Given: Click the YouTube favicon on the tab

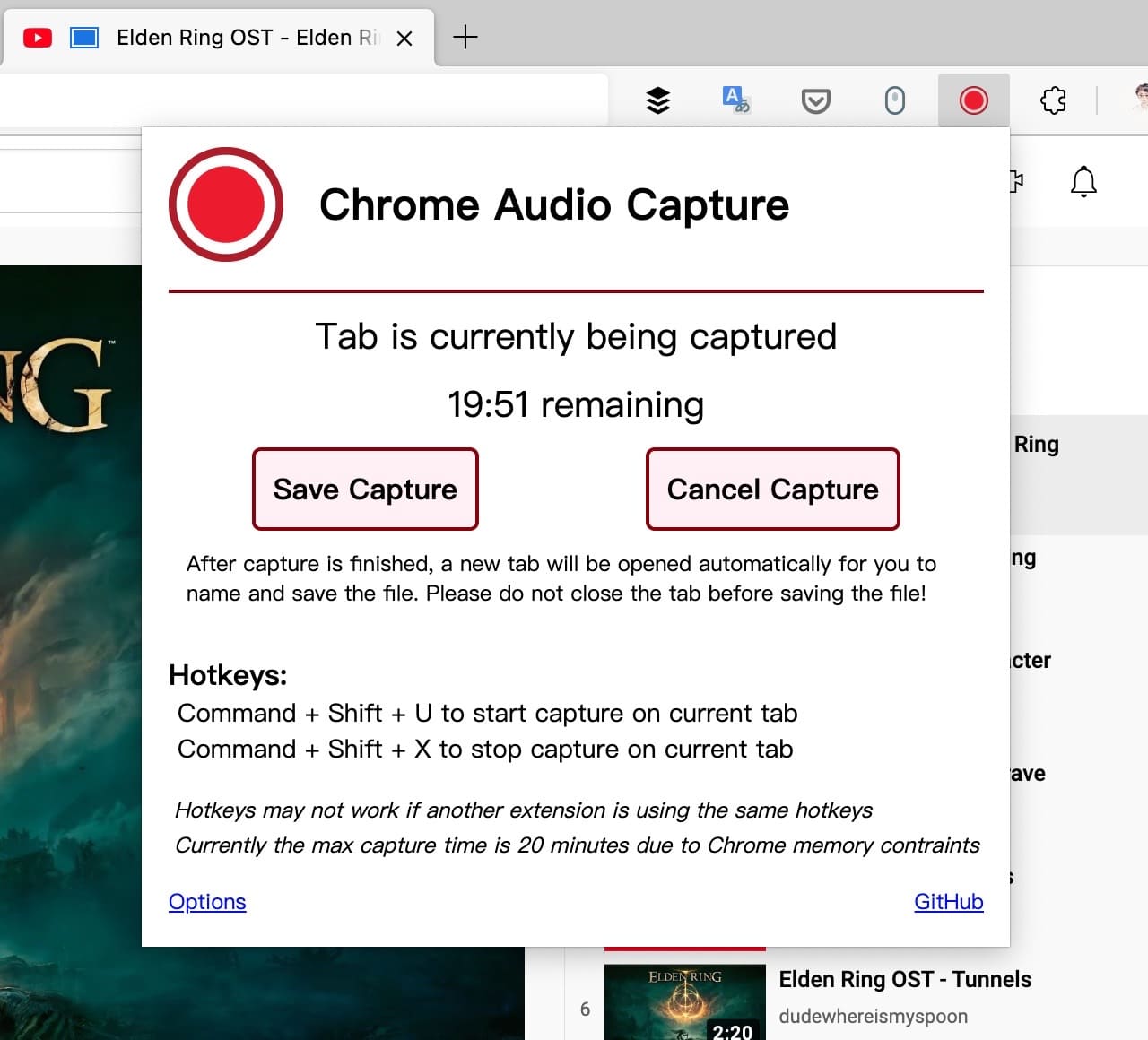Looking at the screenshot, I should point(37,38).
